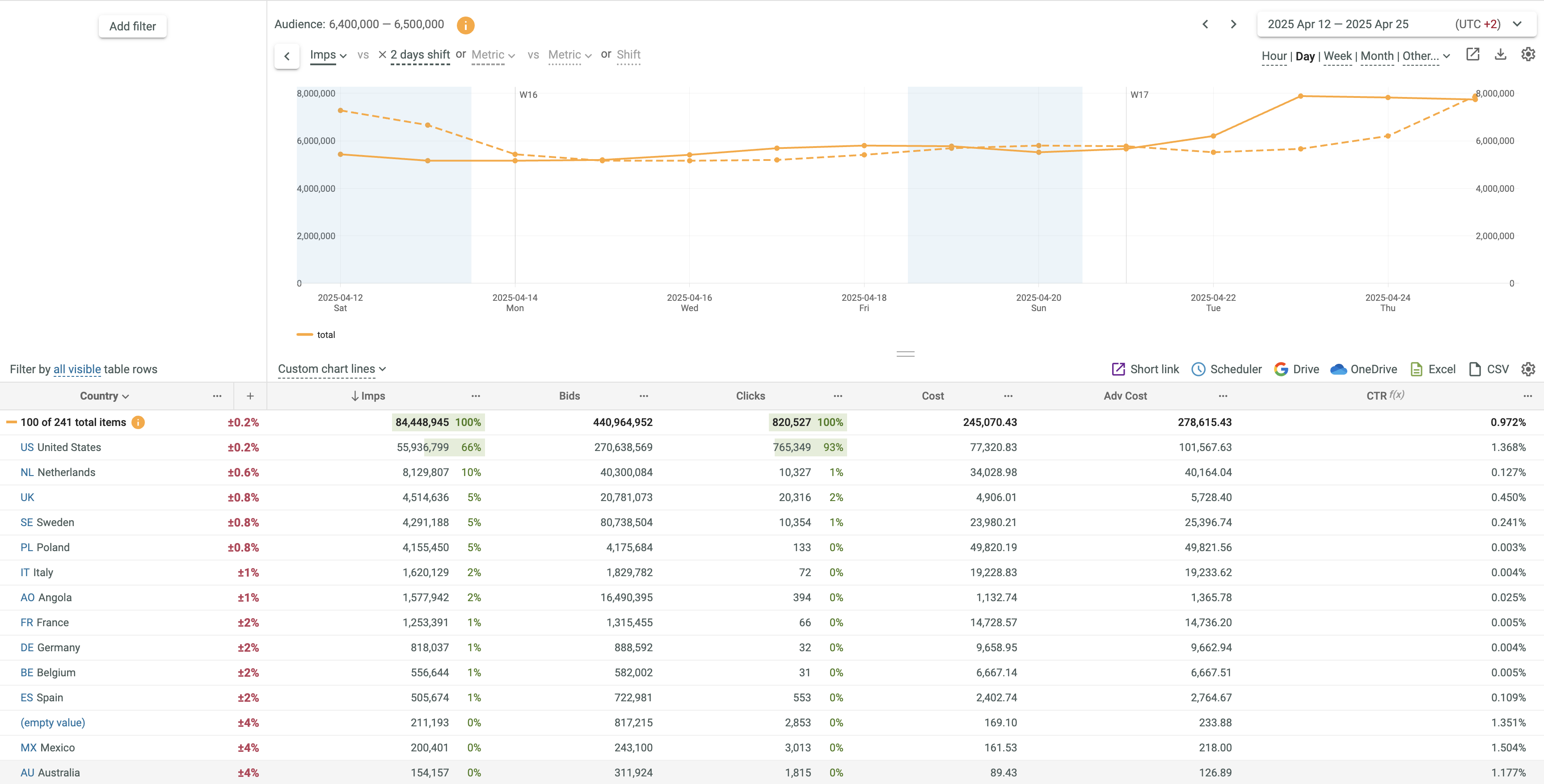Viewport: 1544px width, 784px height.
Task: Download chart data icon
Action: 1500,55
